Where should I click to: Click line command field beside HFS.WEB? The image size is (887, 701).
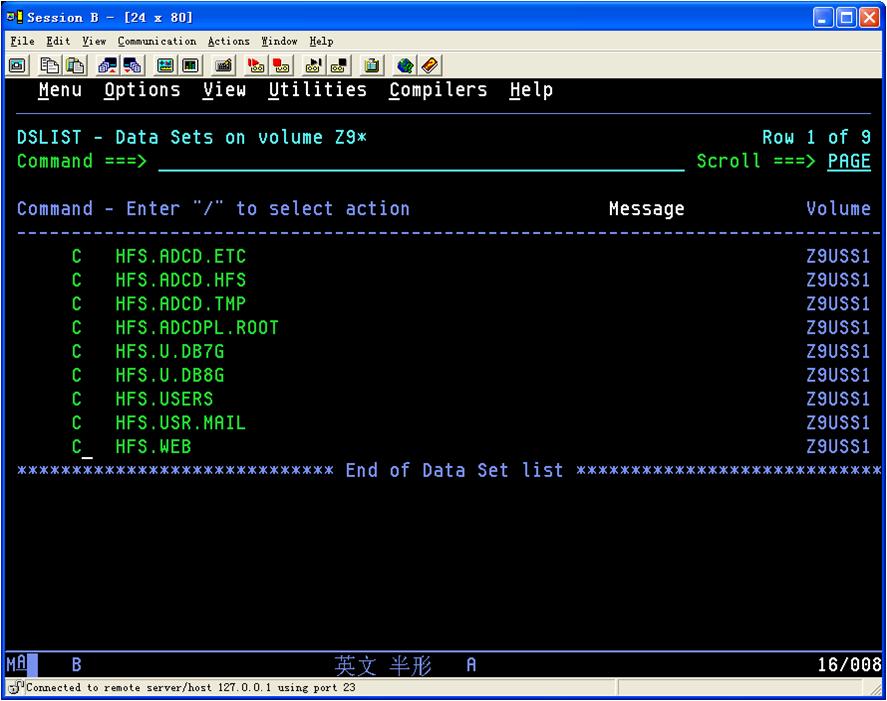tap(76, 447)
